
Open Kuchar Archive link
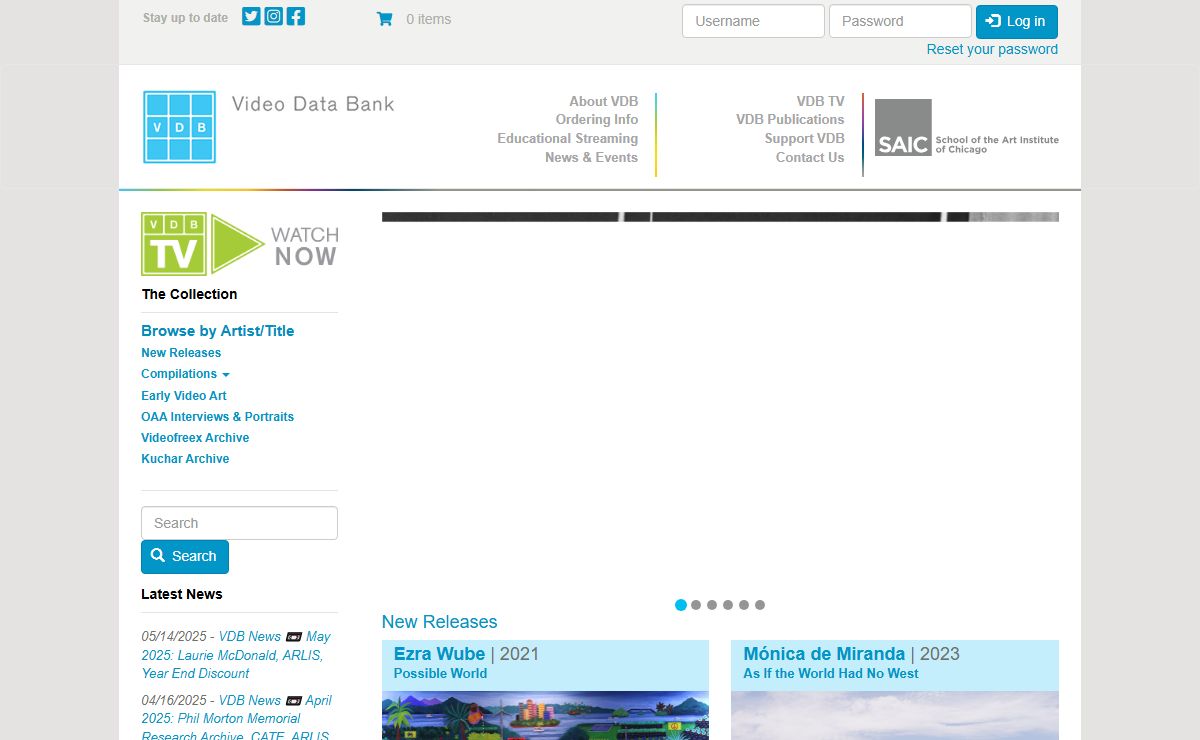185,459
